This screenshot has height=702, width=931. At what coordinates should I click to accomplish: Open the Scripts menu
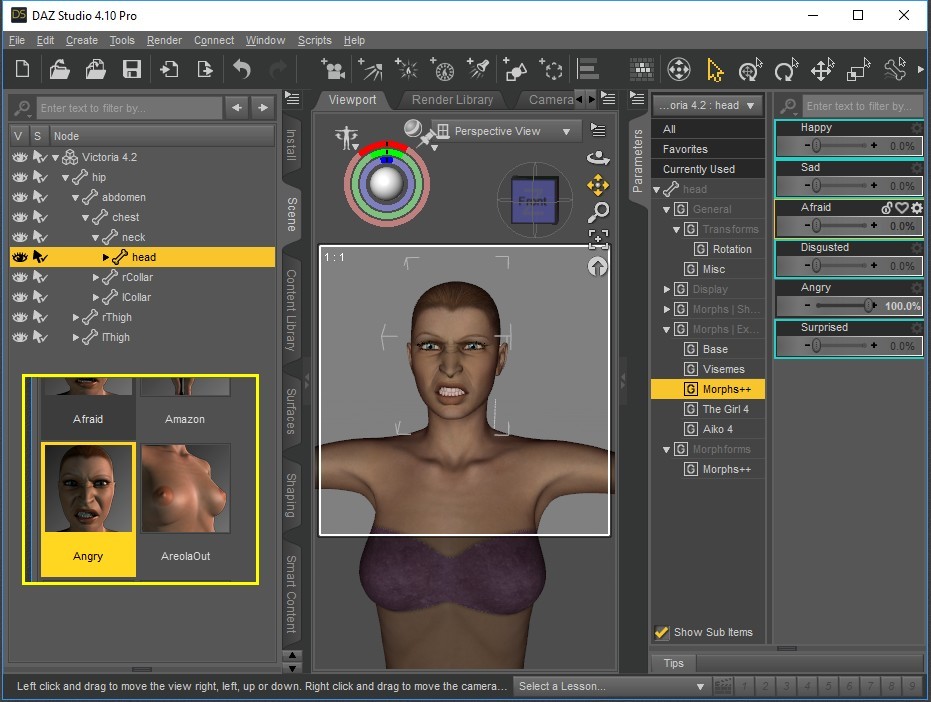[x=315, y=40]
